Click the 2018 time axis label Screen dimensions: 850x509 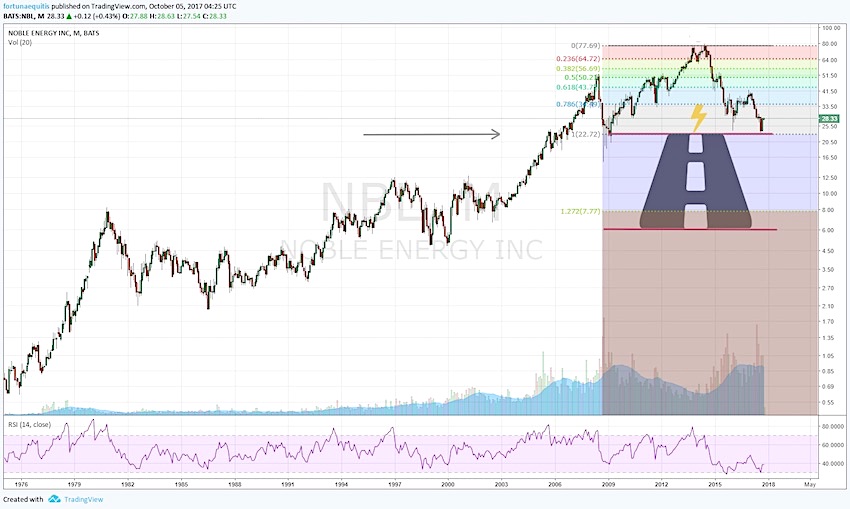(768, 484)
